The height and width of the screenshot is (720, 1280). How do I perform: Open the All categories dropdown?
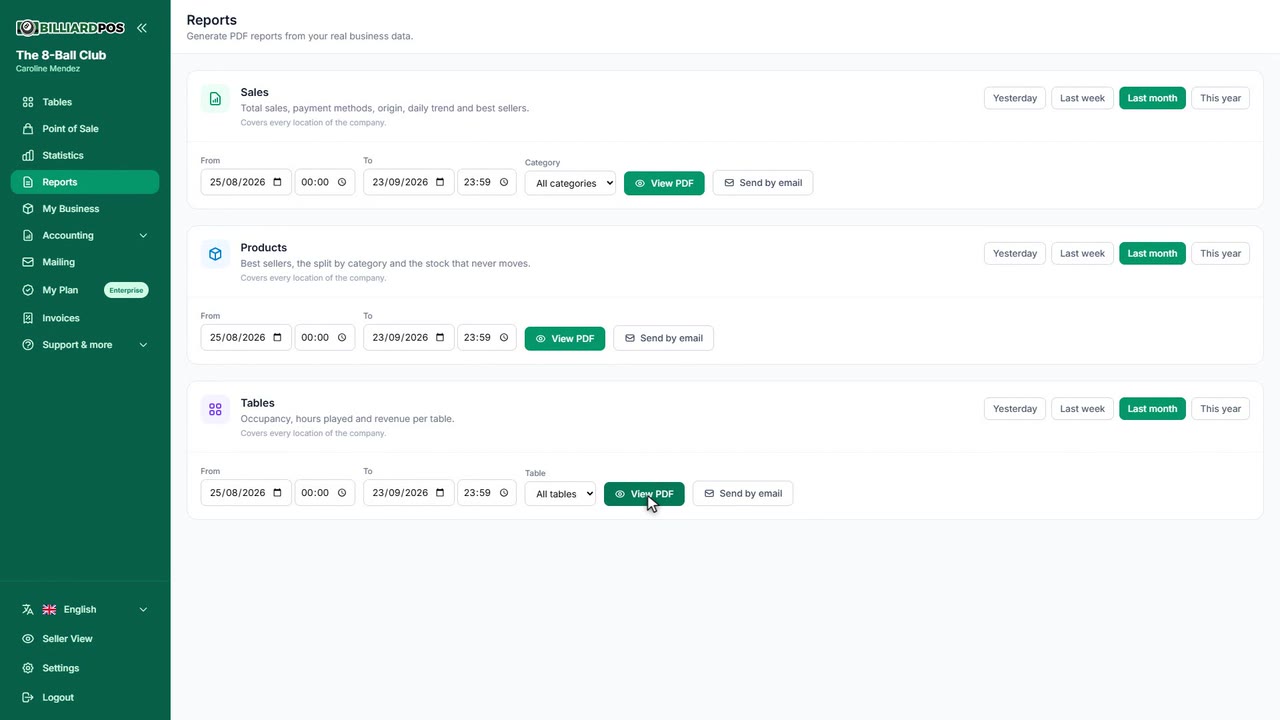(x=570, y=183)
